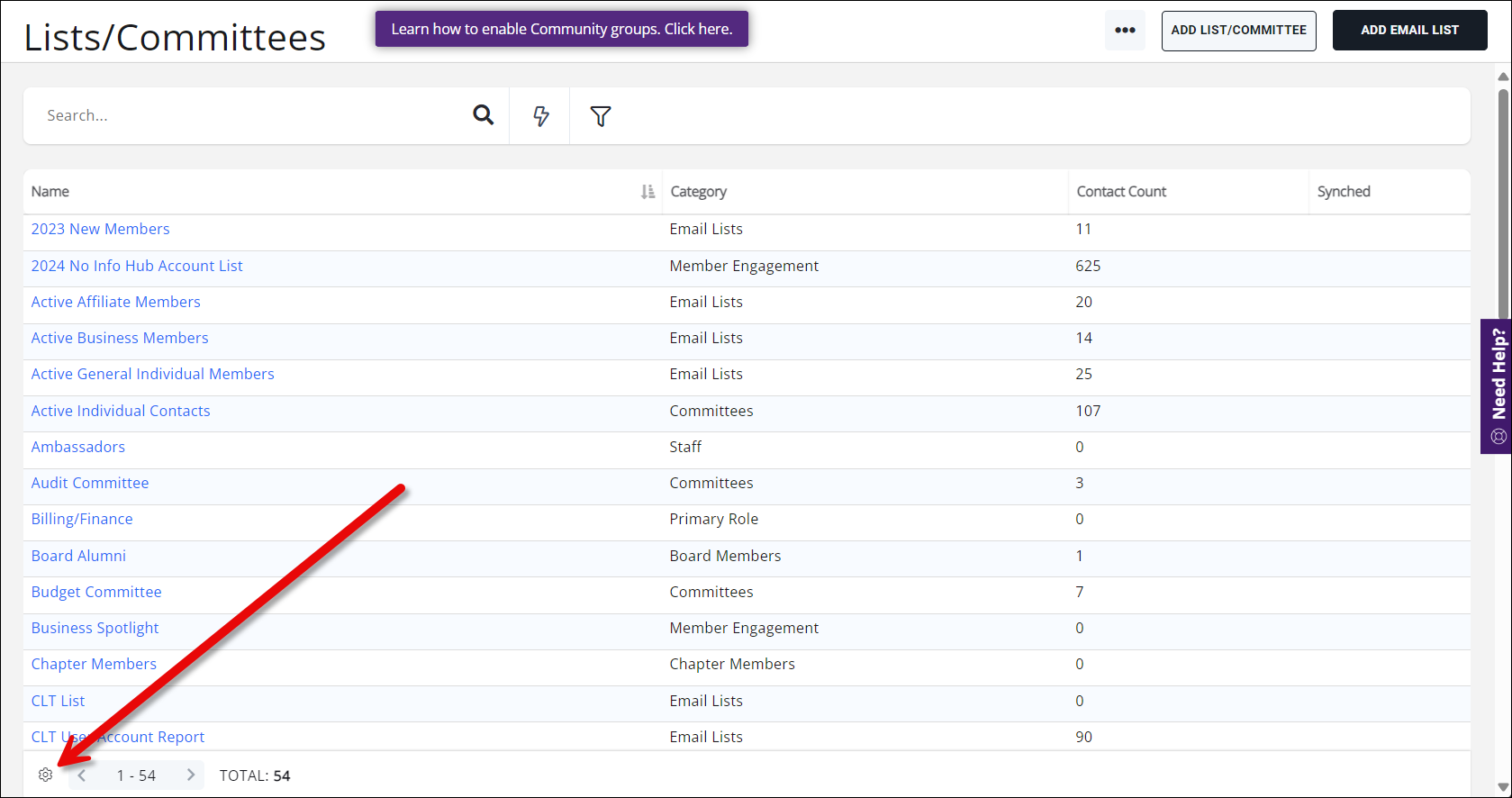Click the Community groups banner

pyautogui.click(x=561, y=29)
